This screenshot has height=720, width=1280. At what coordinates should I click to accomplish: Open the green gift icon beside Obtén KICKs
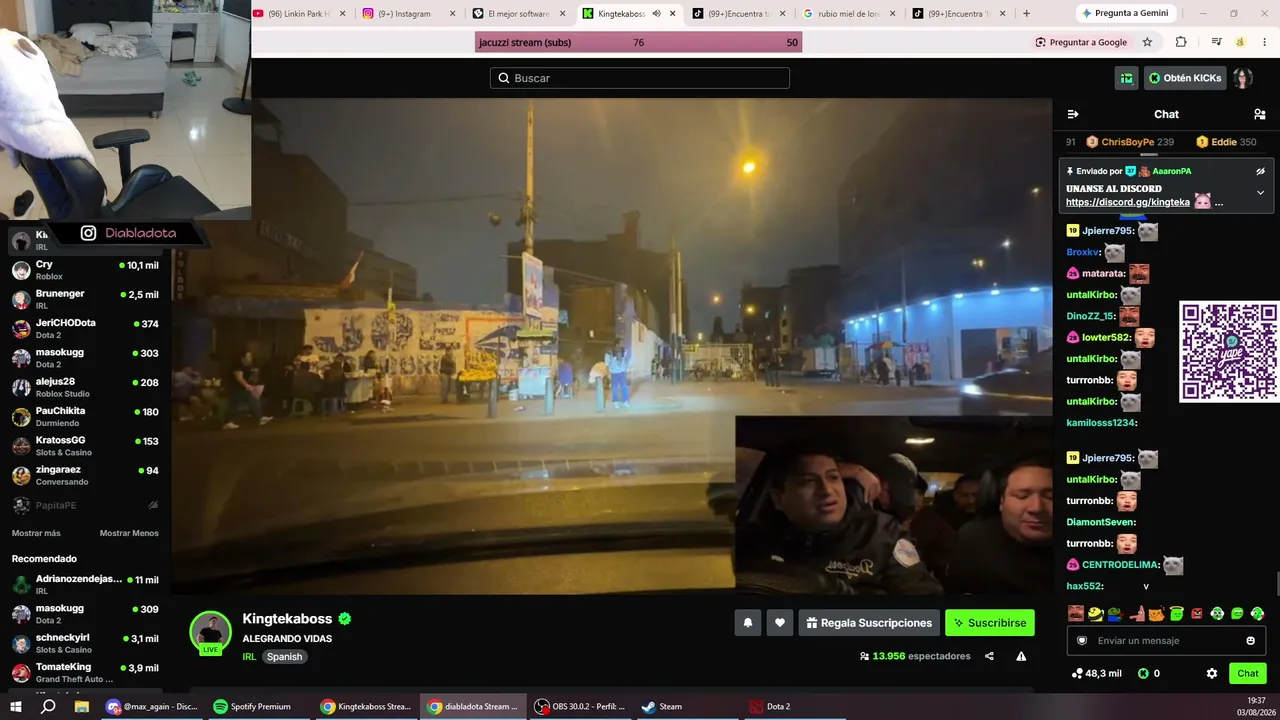tap(1127, 78)
